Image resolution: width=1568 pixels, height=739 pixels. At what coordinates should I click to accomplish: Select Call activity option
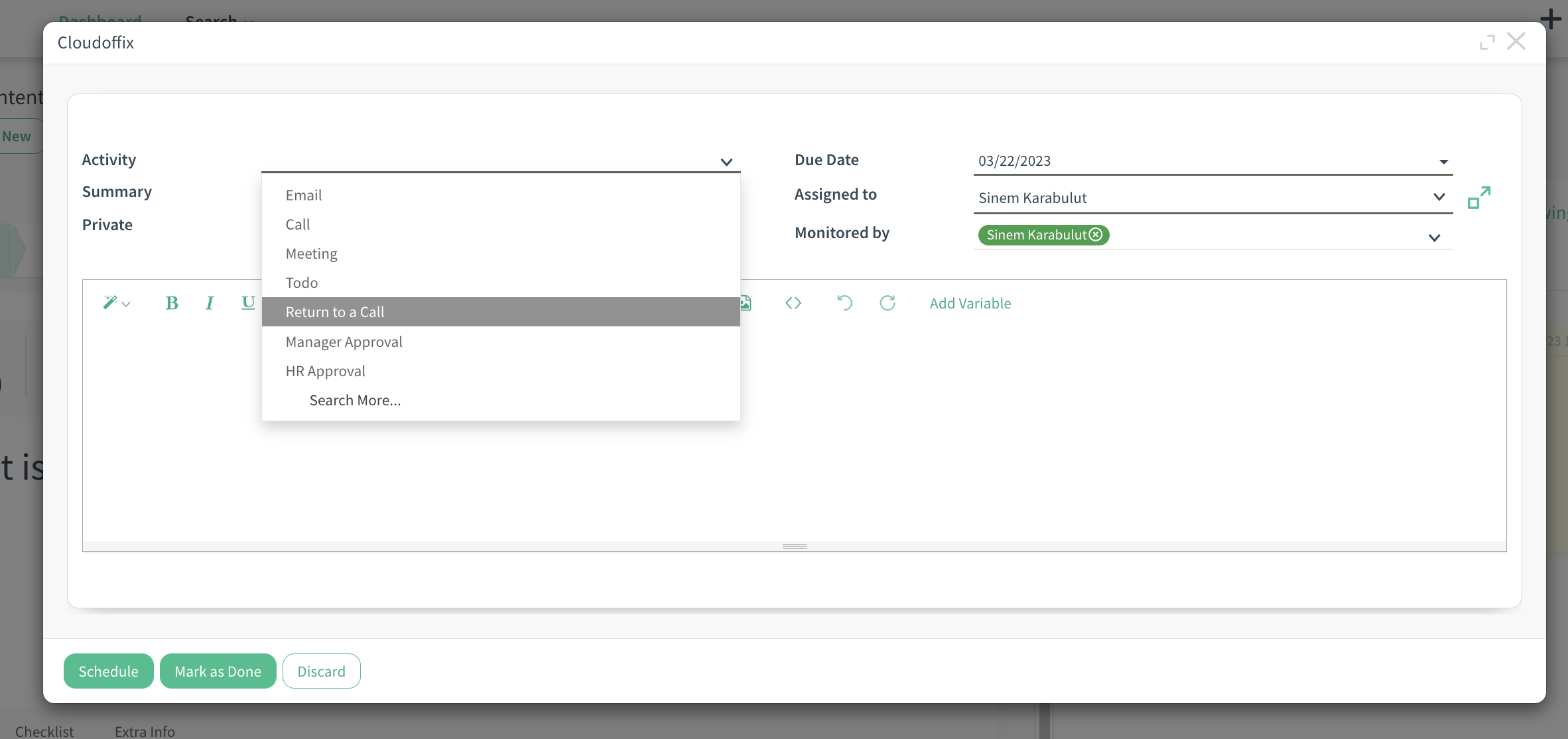click(x=501, y=224)
